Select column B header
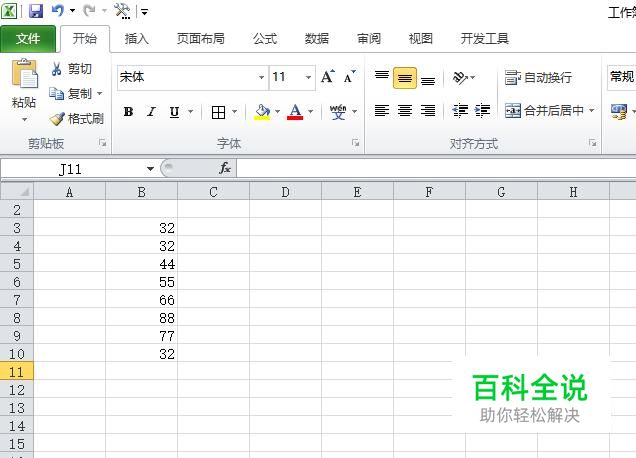Screen dimensions: 636x458 click(141, 191)
